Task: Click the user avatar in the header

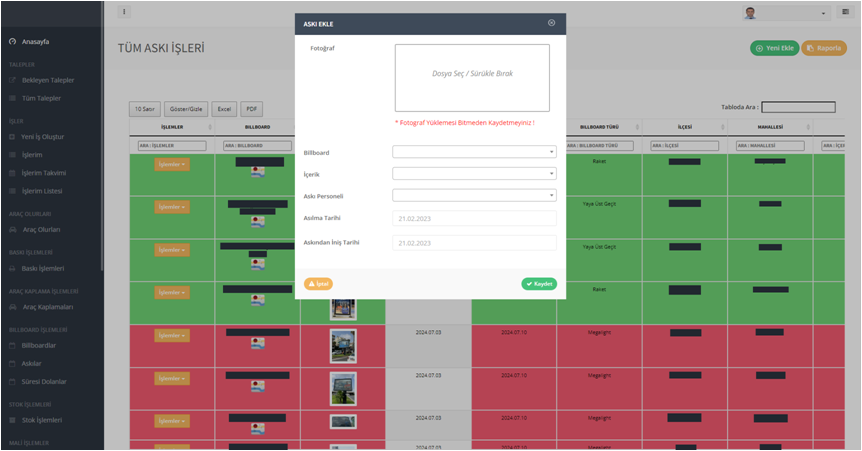Action: [751, 12]
